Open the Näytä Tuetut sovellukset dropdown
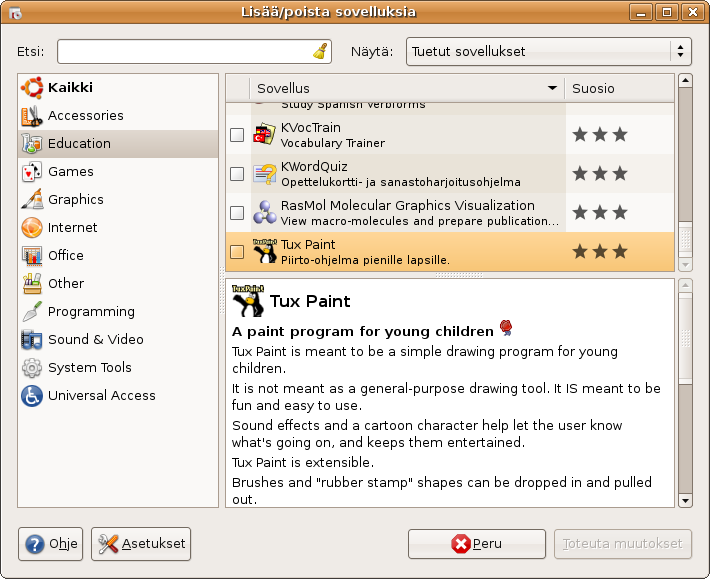710x579 pixels. click(x=549, y=52)
